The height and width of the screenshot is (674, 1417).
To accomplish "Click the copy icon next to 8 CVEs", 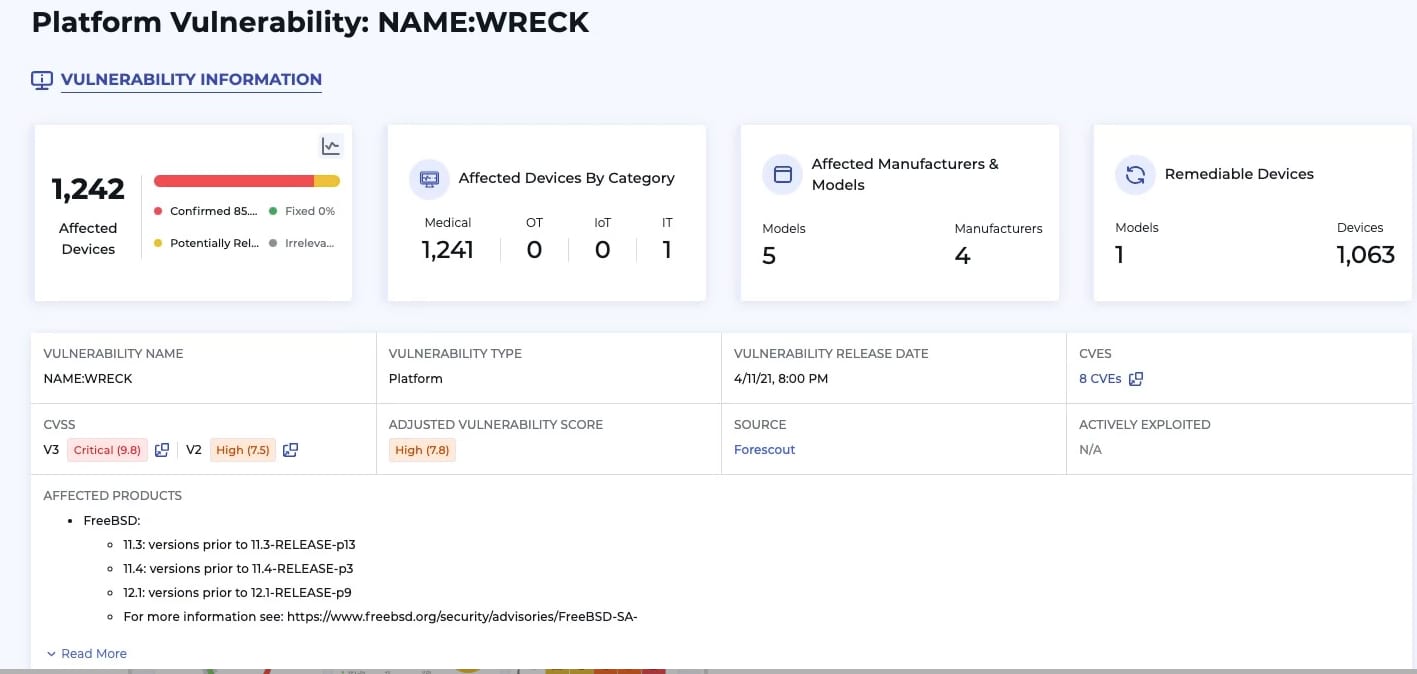I will [x=1136, y=379].
